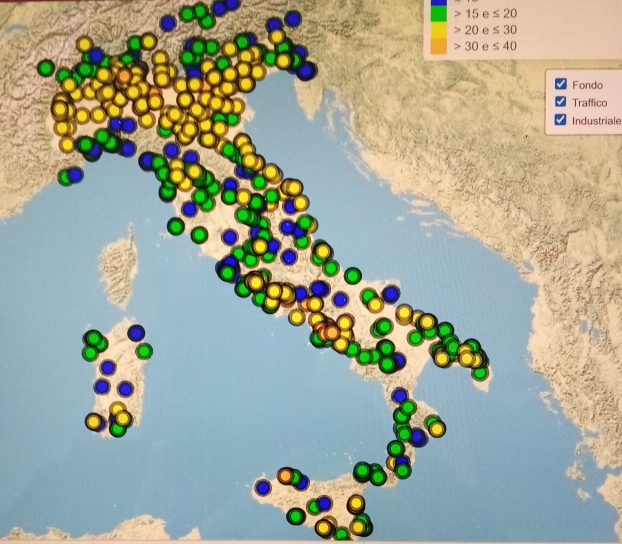Click the Industriale label text

(x=596, y=121)
